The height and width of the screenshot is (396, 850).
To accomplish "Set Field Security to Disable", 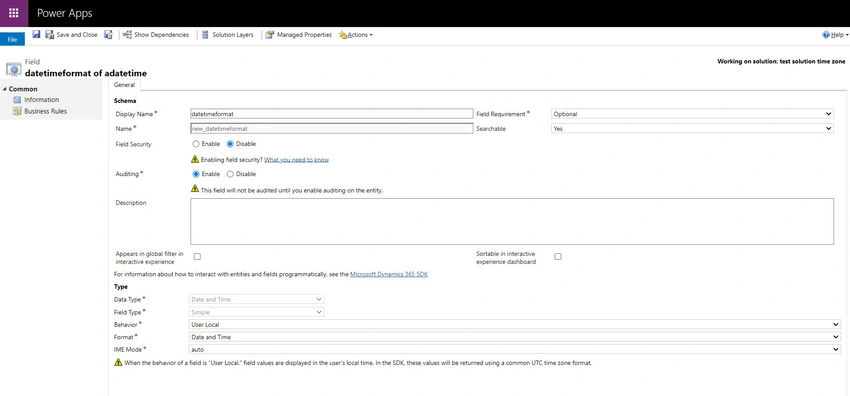I will point(230,144).
